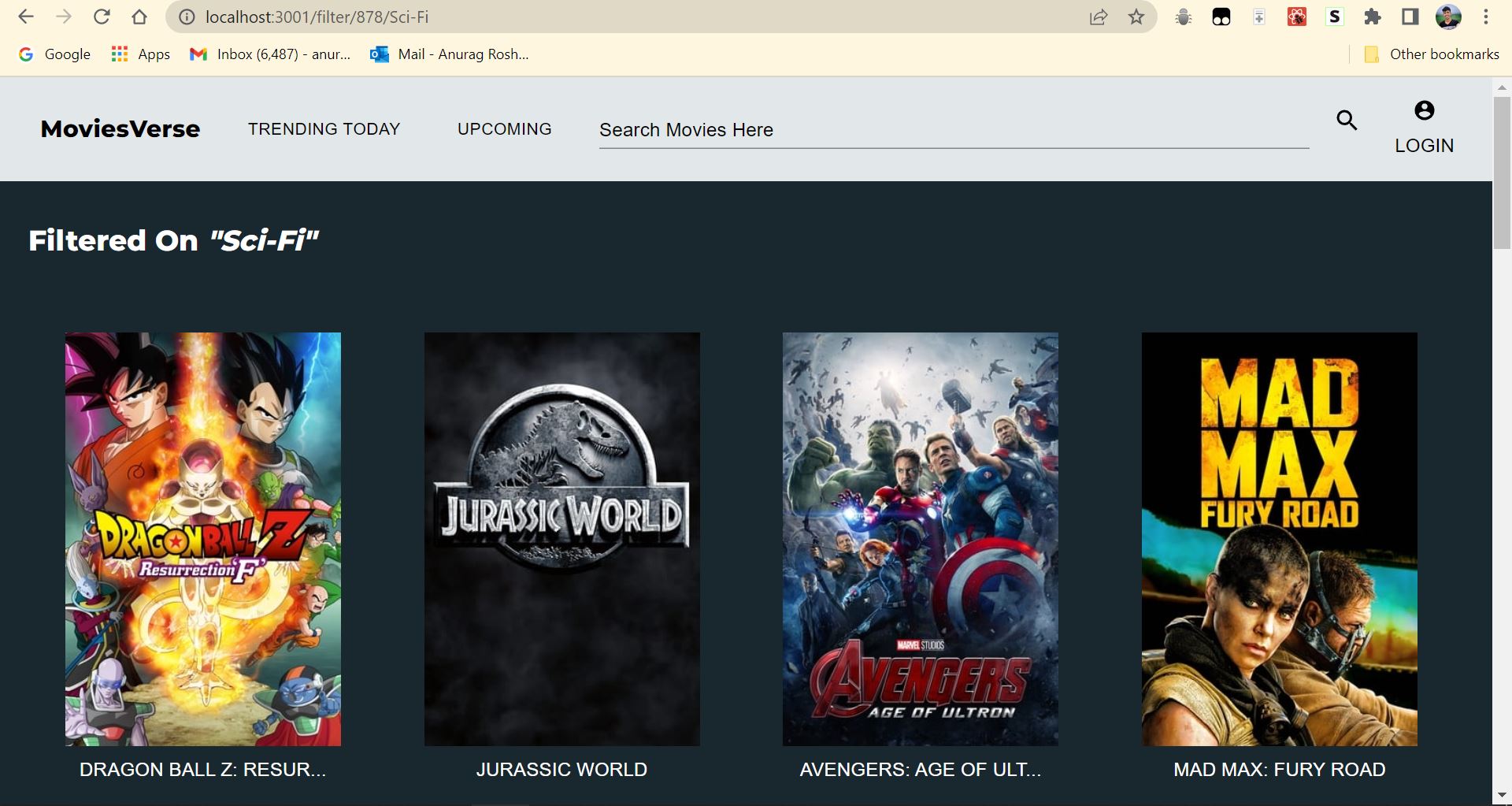1512x806 pixels.
Task: Click the LOGIN label
Action: pyautogui.click(x=1424, y=146)
